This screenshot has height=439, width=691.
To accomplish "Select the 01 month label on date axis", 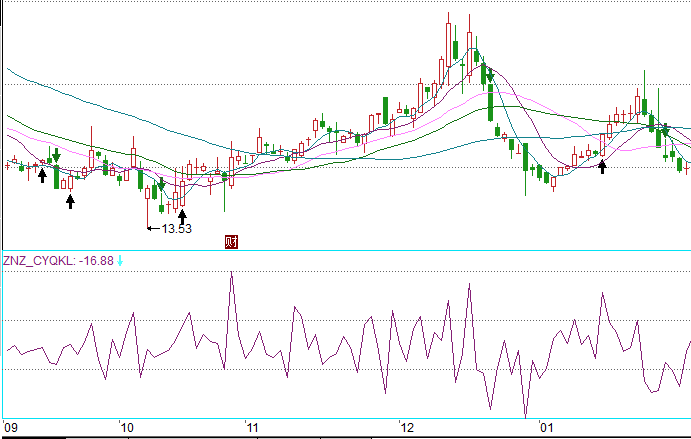I will (x=546, y=428).
